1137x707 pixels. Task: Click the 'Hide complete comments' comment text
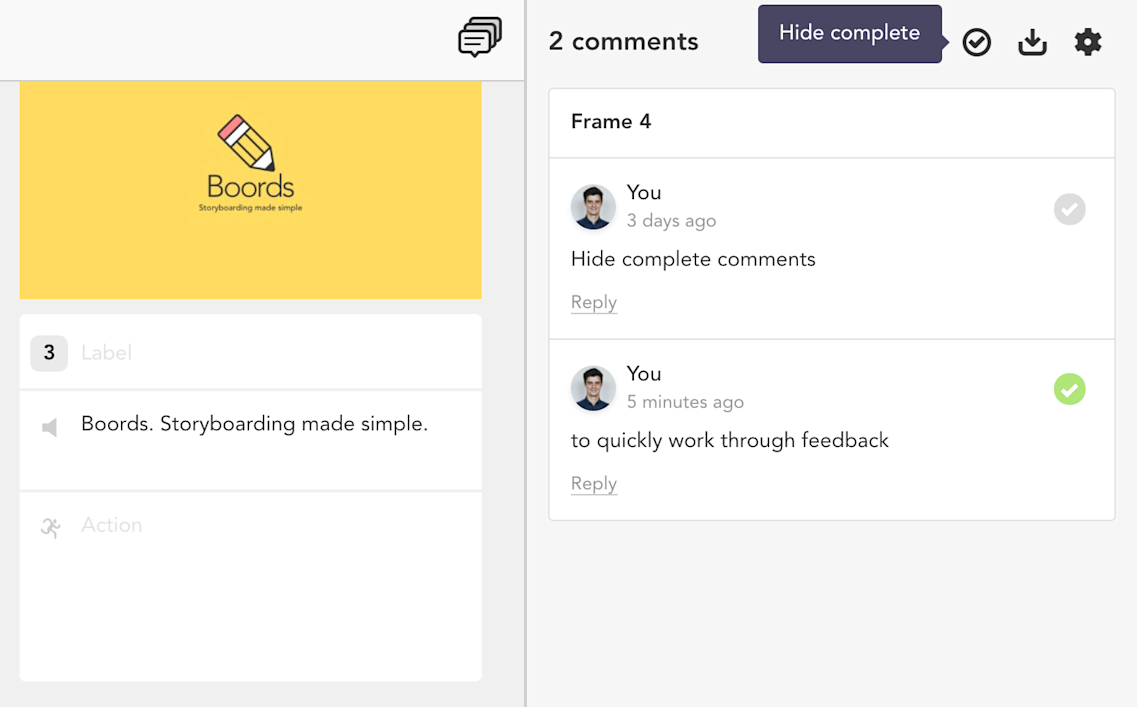pyautogui.click(x=693, y=260)
